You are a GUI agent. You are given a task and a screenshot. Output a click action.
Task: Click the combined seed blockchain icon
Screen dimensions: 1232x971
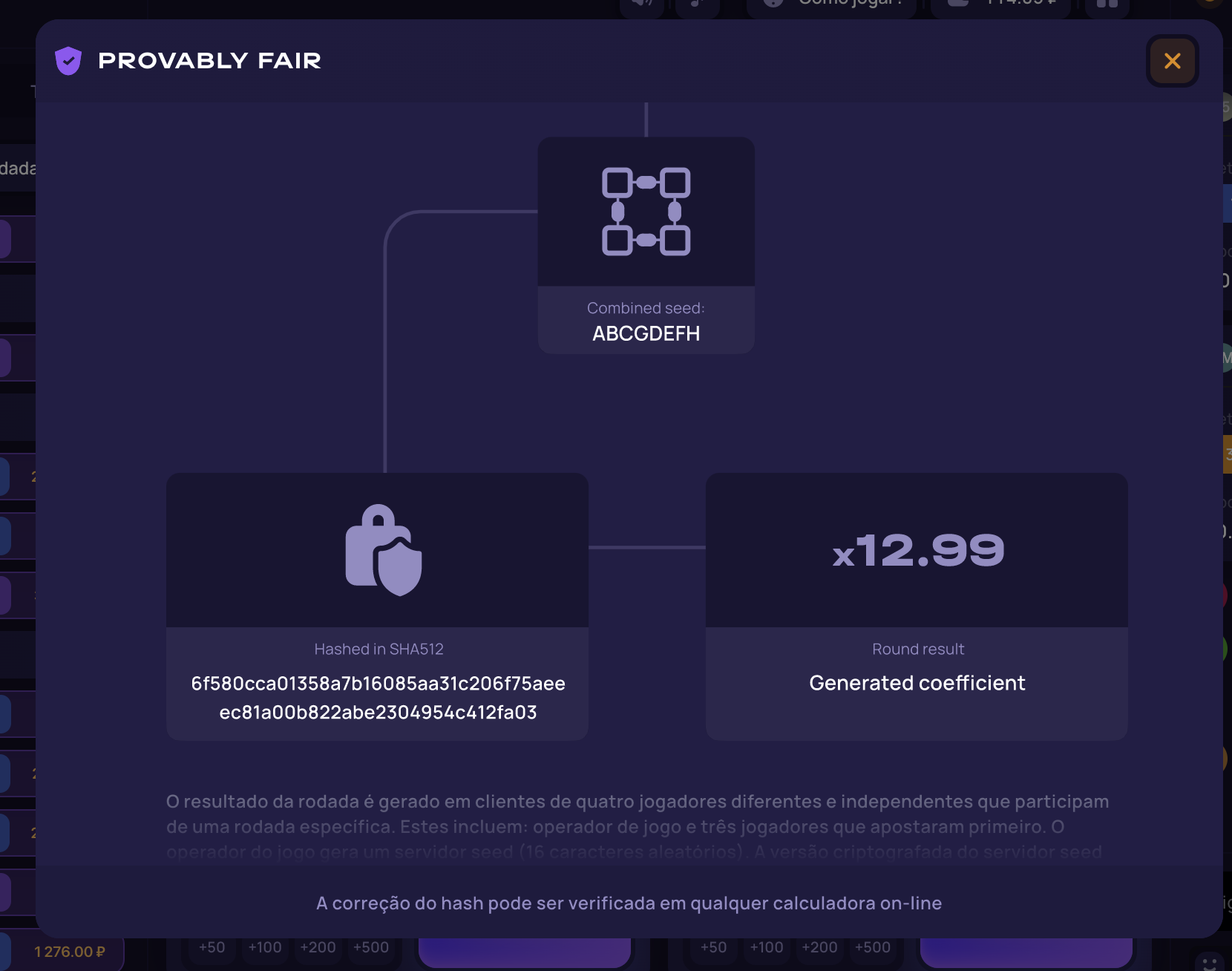click(646, 212)
